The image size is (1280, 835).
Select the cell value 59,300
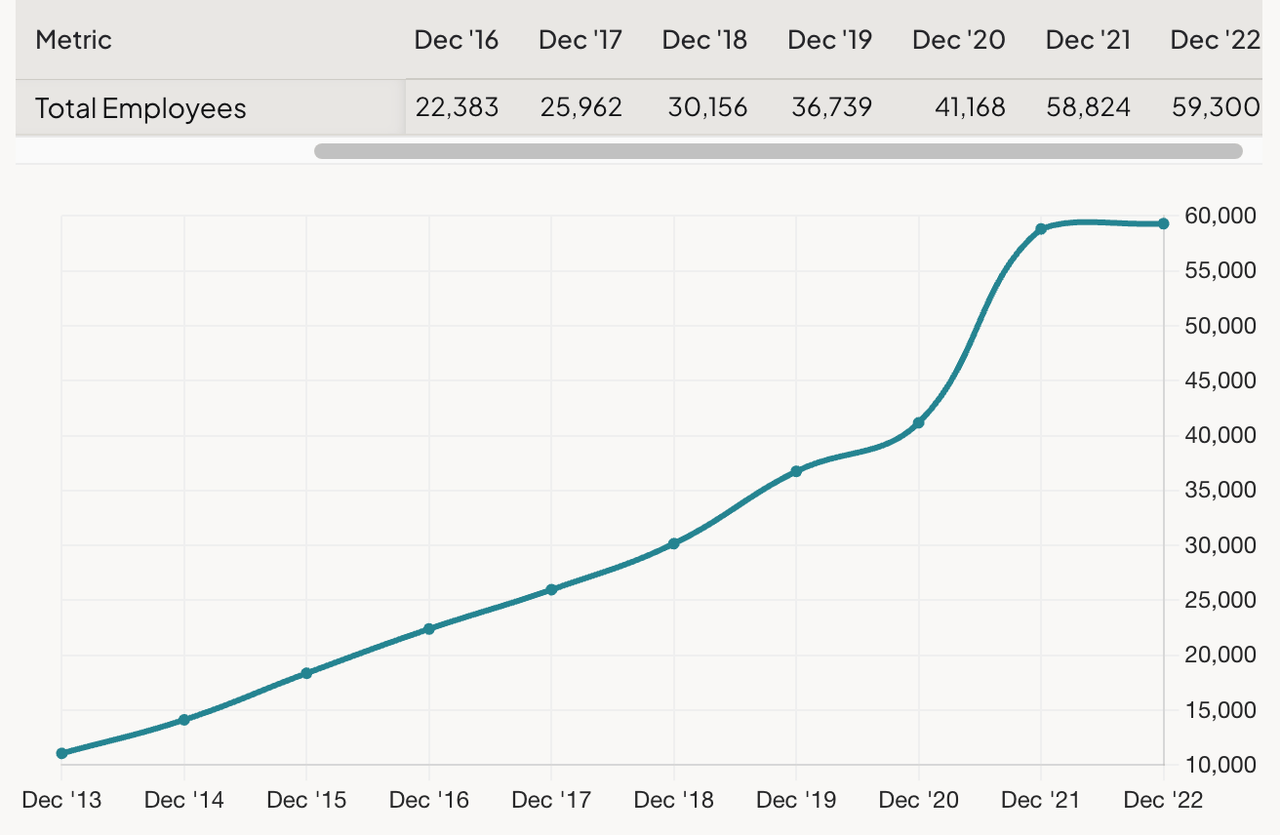tap(1215, 107)
